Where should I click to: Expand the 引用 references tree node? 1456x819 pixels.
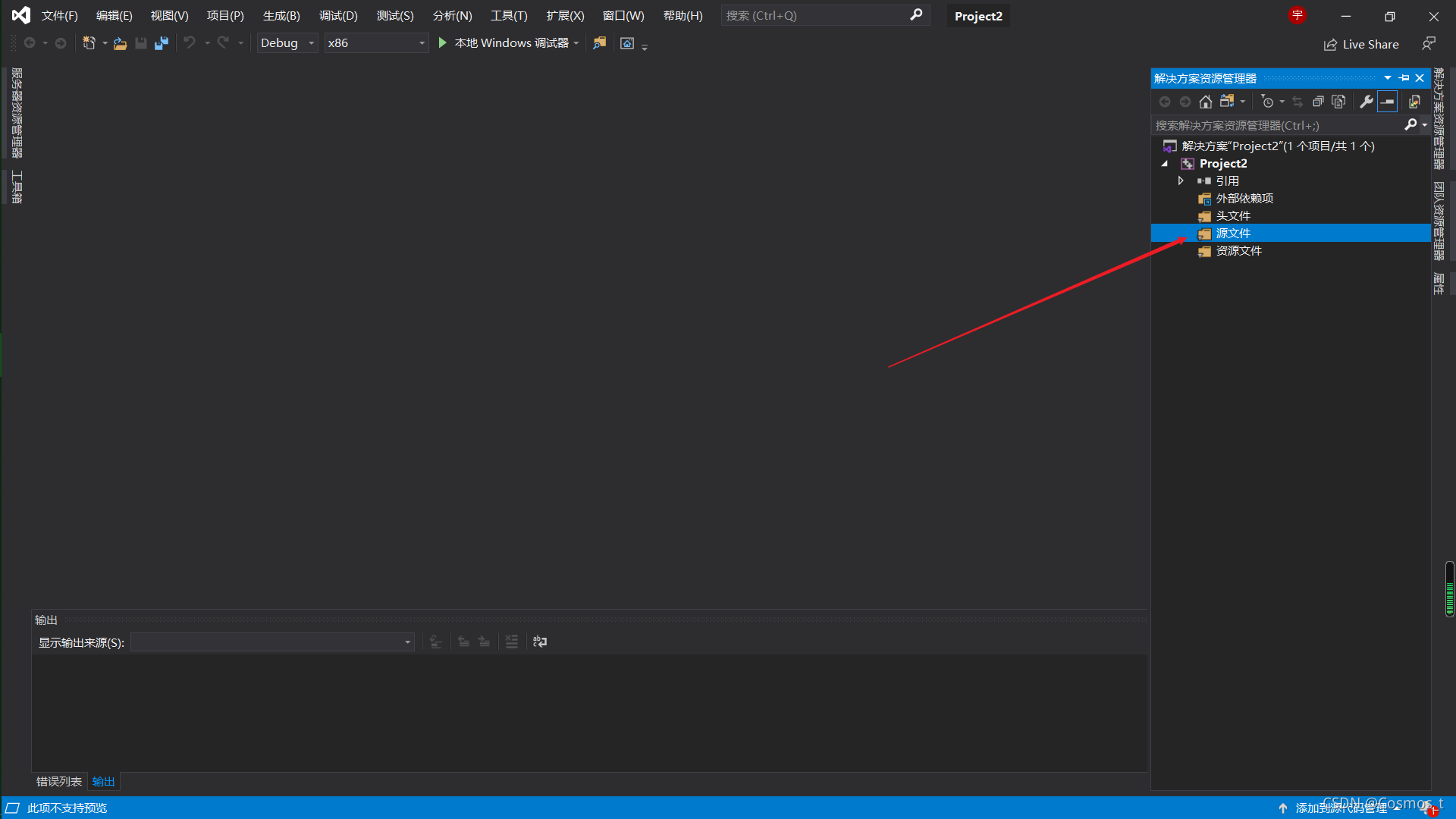(x=1180, y=180)
